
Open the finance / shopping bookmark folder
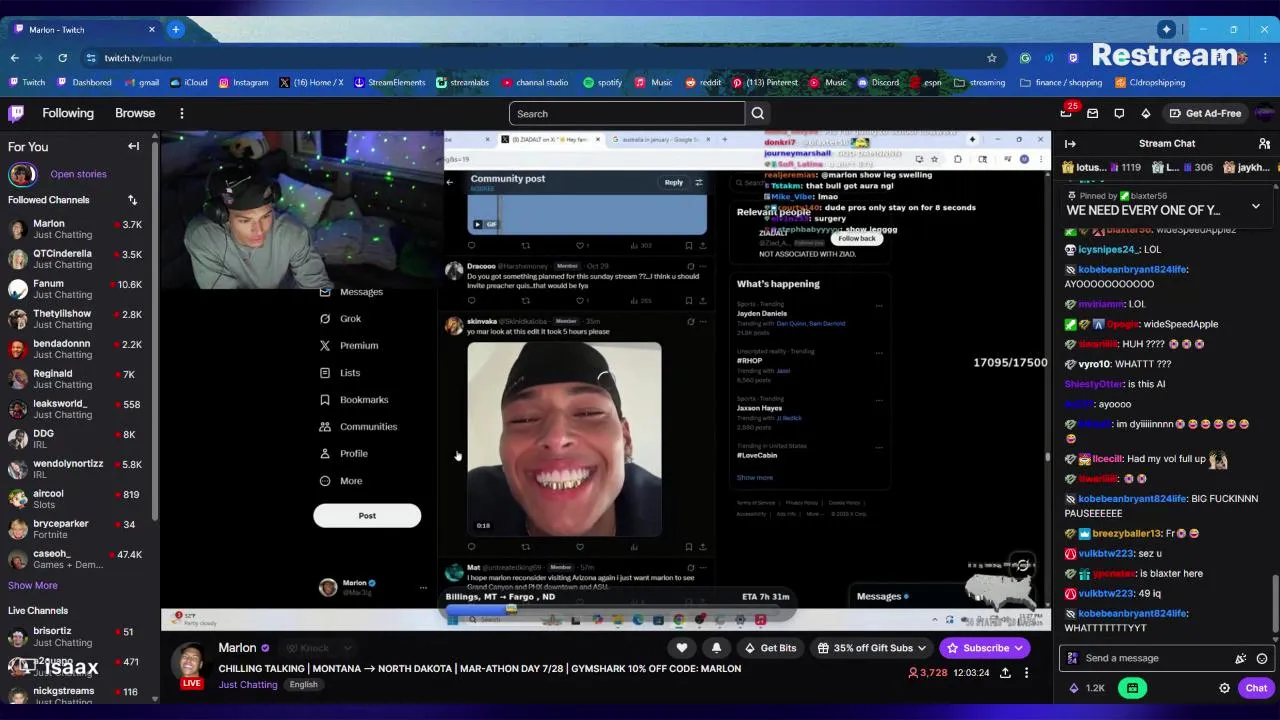(1060, 82)
